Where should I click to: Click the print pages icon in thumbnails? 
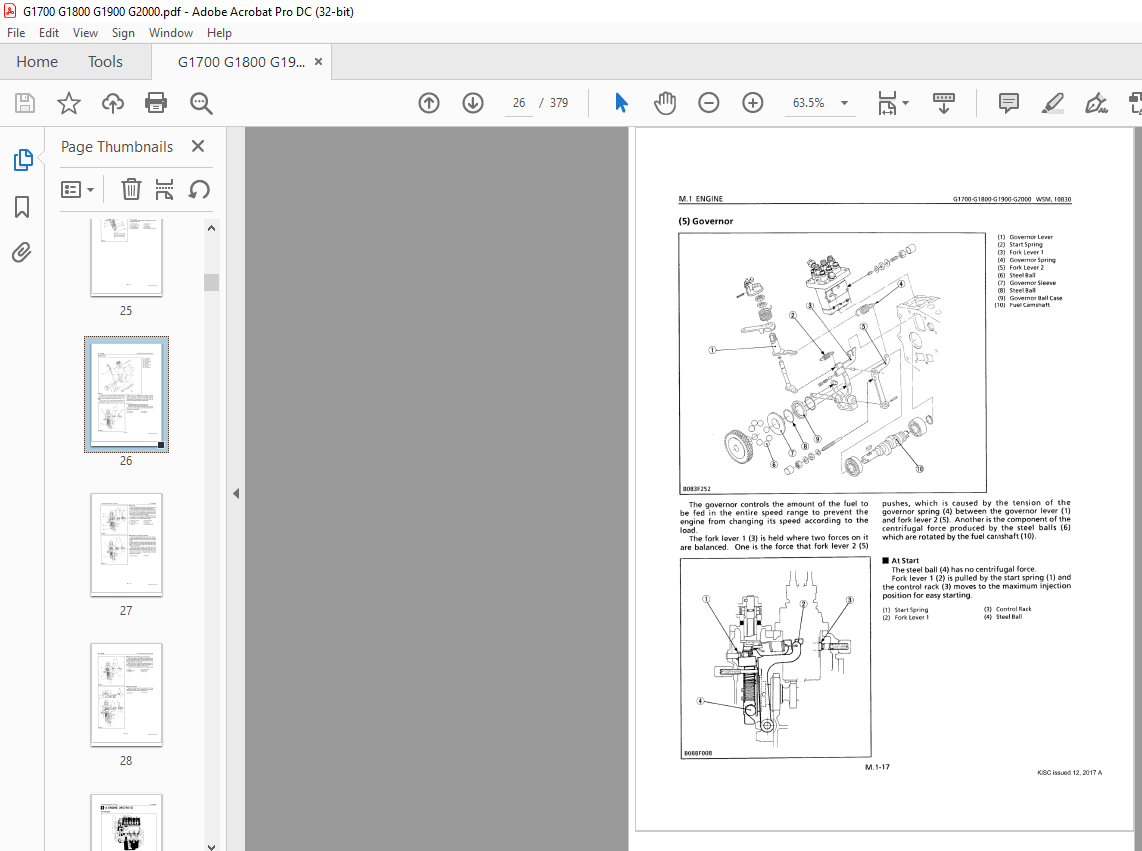[165, 189]
